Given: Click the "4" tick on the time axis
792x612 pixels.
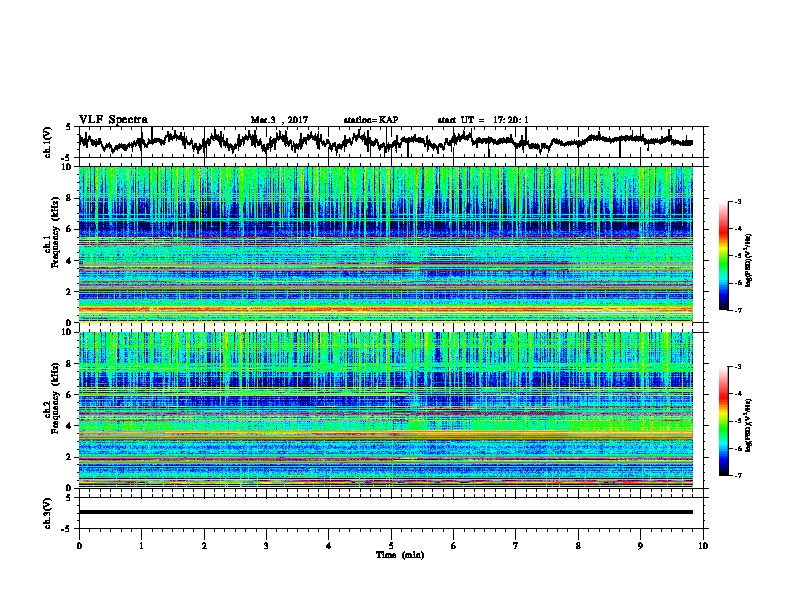Looking at the screenshot, I should (329, 546).
